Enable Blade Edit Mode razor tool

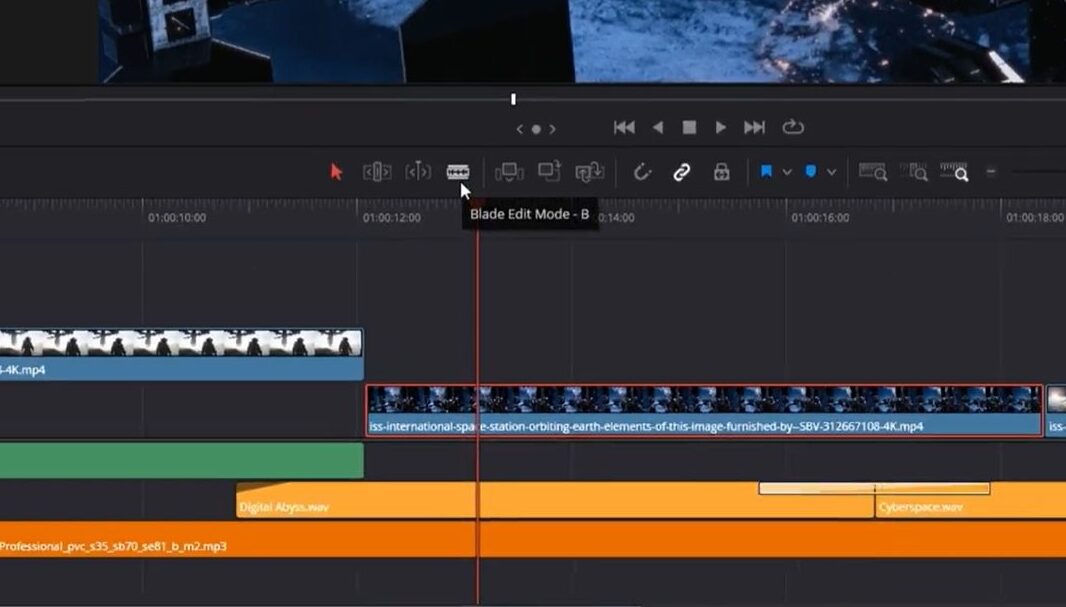458,172
